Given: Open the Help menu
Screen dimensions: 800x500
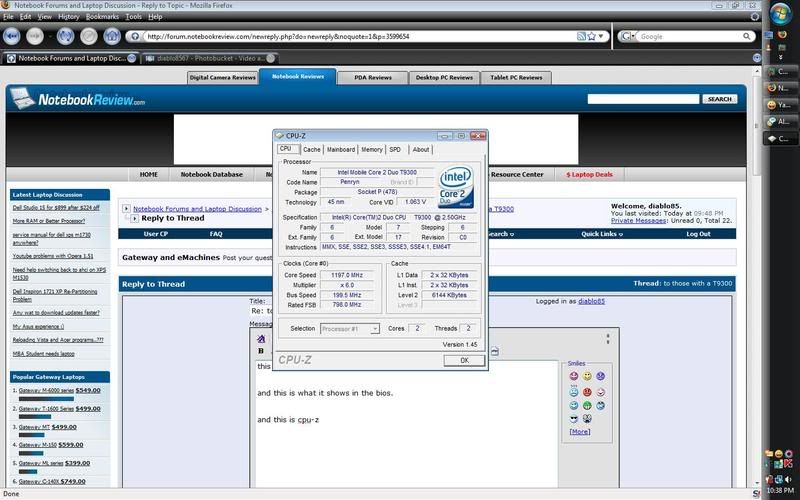Looking at the screenshot, I should (x=155, y=16).
